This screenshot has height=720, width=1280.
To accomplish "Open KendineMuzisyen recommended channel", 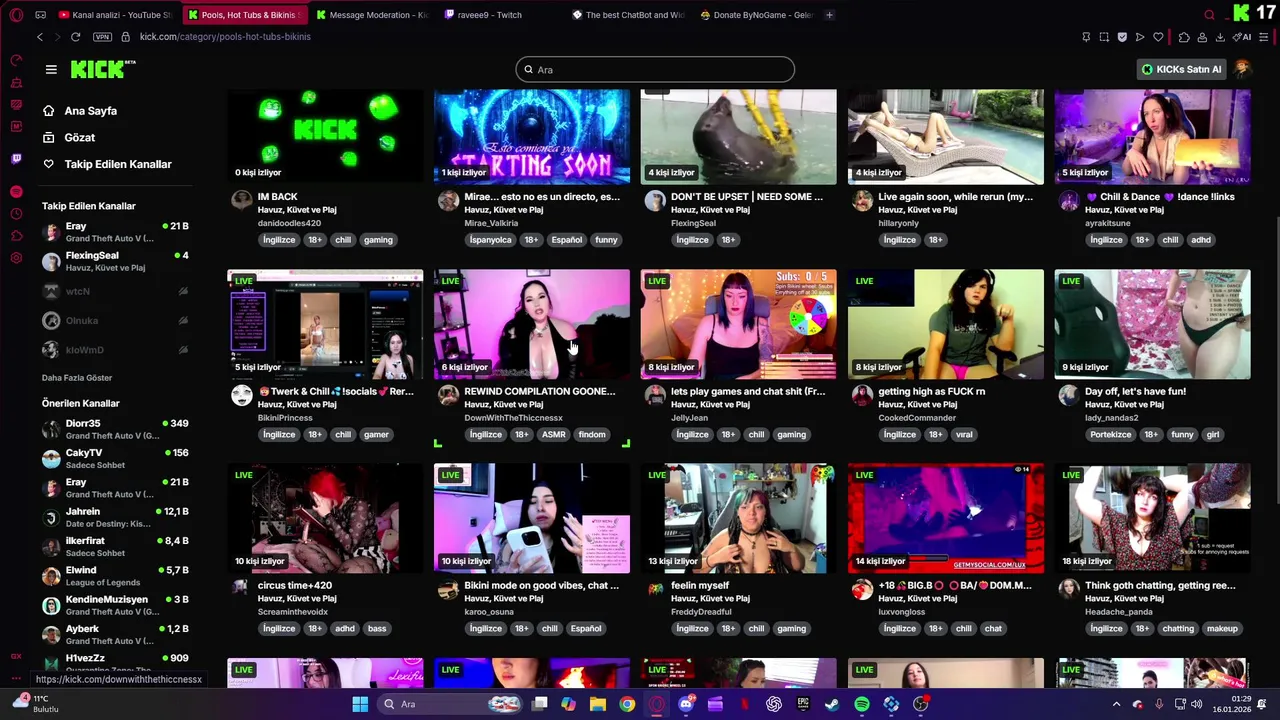I will tap(116, 605).
